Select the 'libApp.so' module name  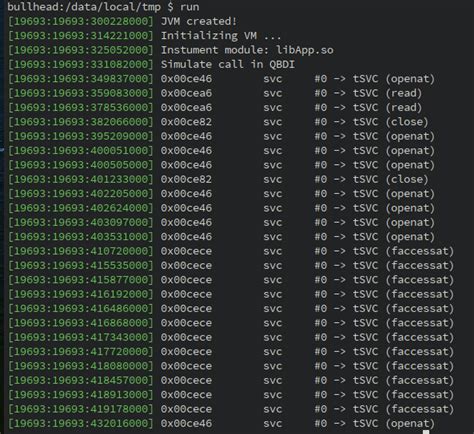[305, 50]
